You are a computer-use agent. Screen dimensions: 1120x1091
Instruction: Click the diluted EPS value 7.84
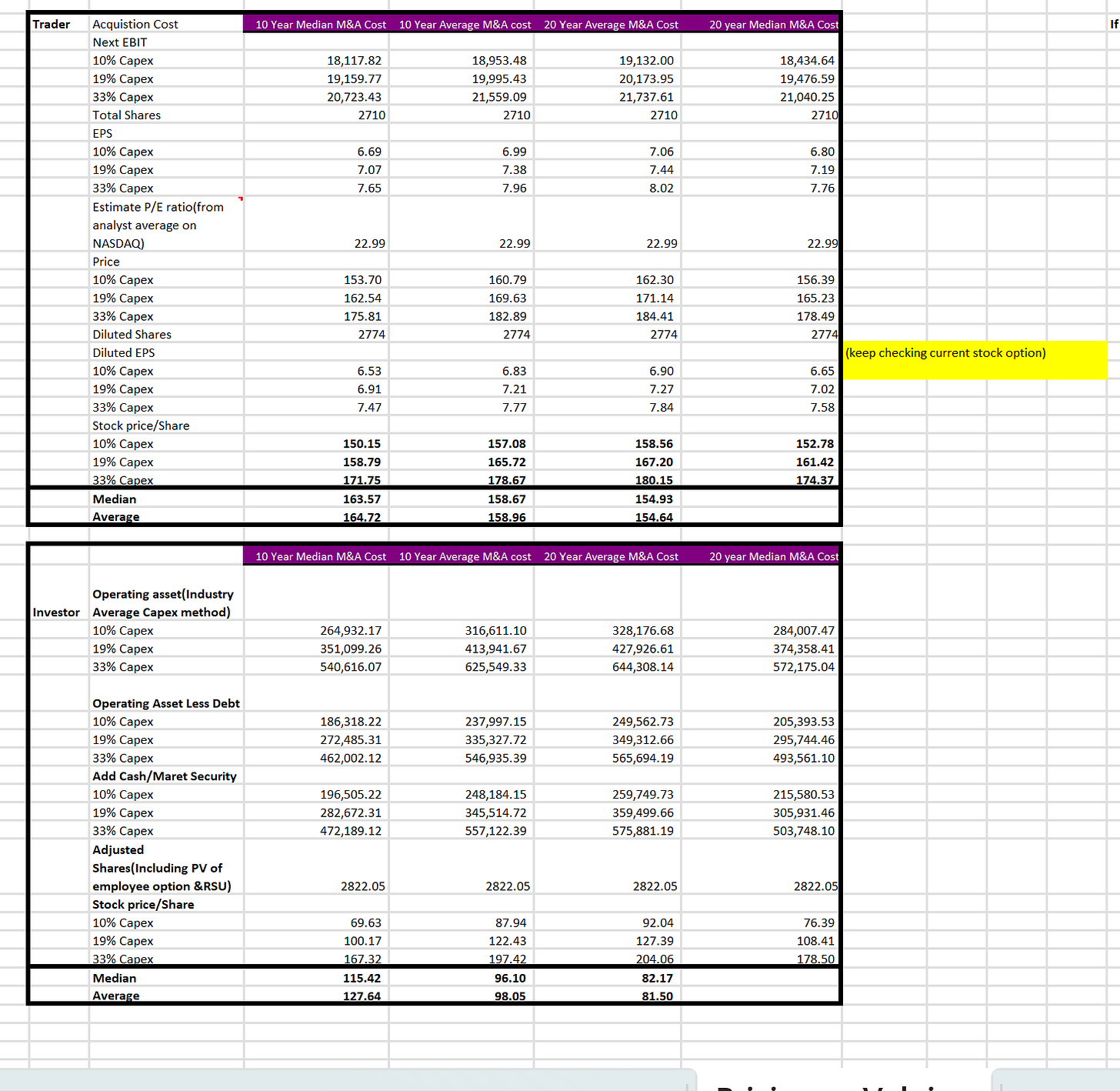[x=662, y=408]
